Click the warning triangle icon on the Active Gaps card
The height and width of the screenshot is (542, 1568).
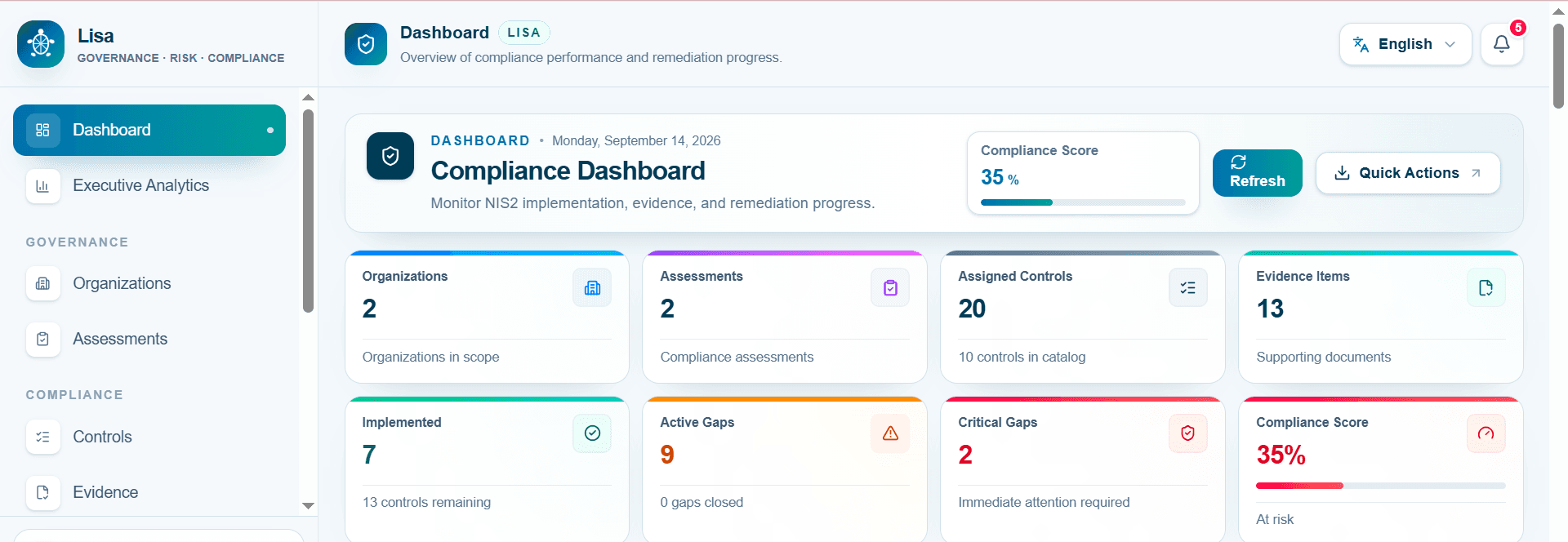(890, 433)
